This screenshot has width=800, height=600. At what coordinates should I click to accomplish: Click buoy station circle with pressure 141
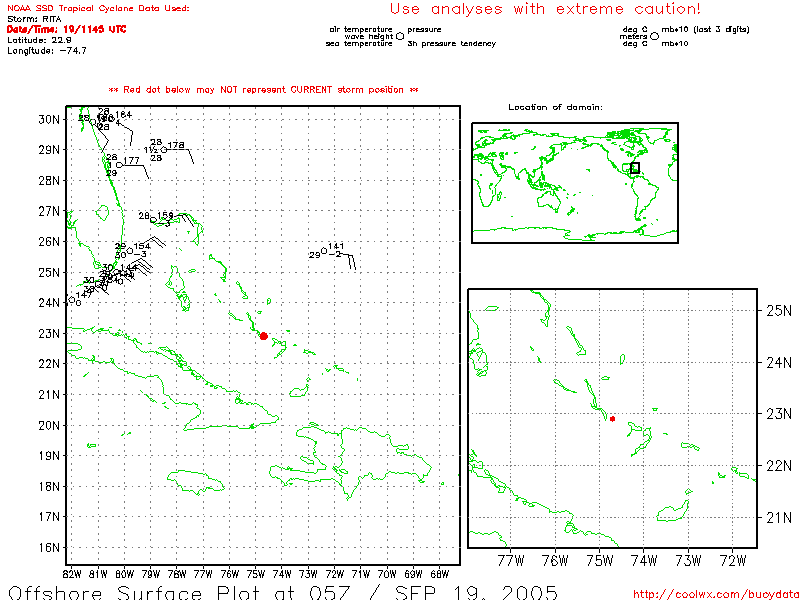pos(324,251)
